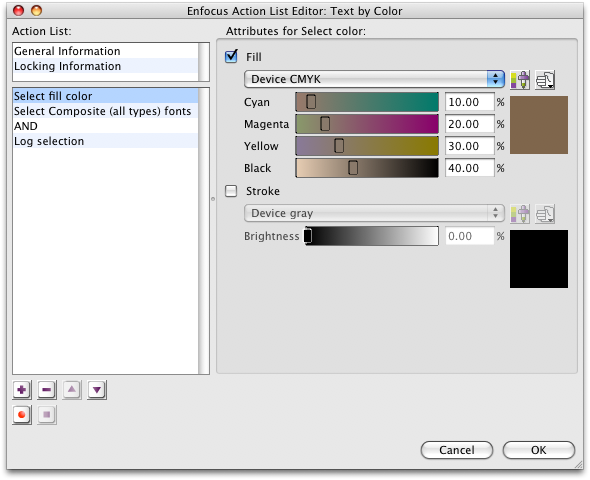
Task: Click the brown Fill color preview swatch
Action: pyautogui.click(x=539, y=125)
